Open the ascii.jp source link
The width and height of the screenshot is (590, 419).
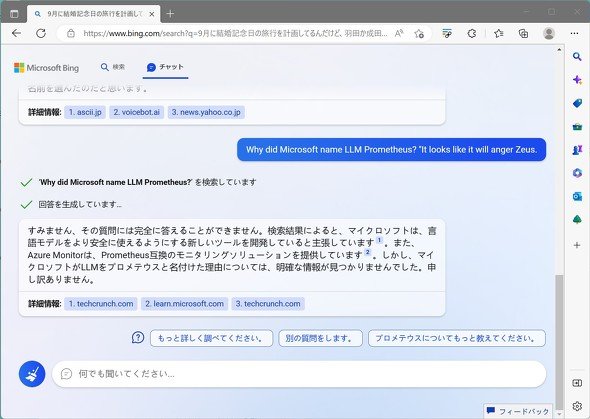[x=85, y=112]
